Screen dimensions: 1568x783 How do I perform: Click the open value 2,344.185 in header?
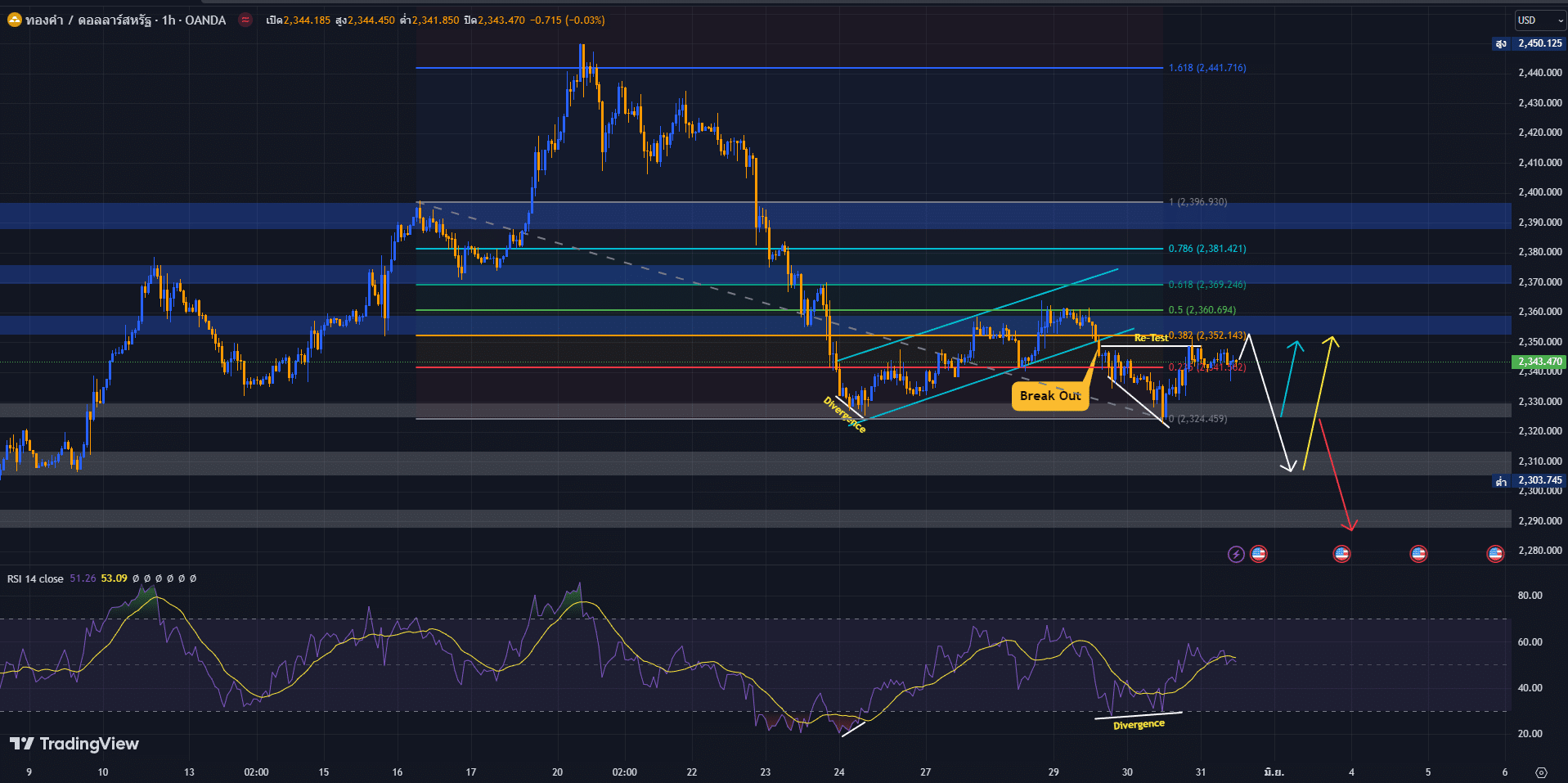[307, 20]
